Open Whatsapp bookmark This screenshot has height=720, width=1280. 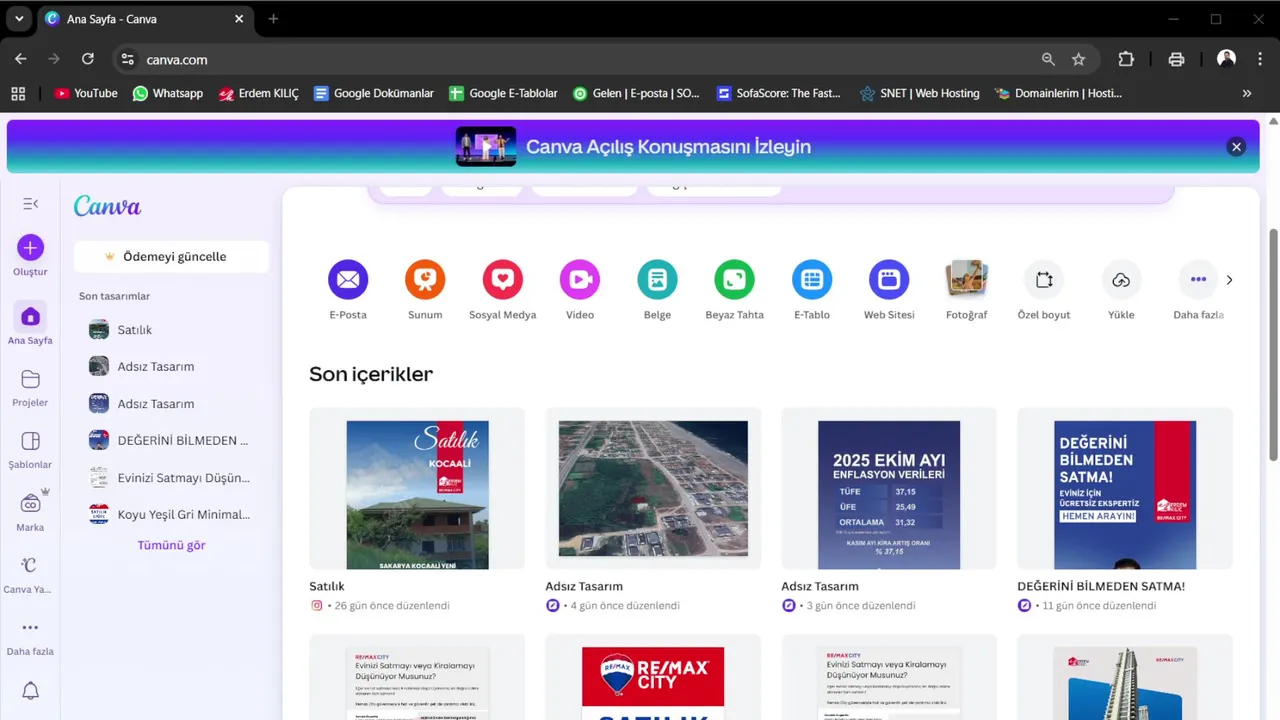tap(168, 93)
